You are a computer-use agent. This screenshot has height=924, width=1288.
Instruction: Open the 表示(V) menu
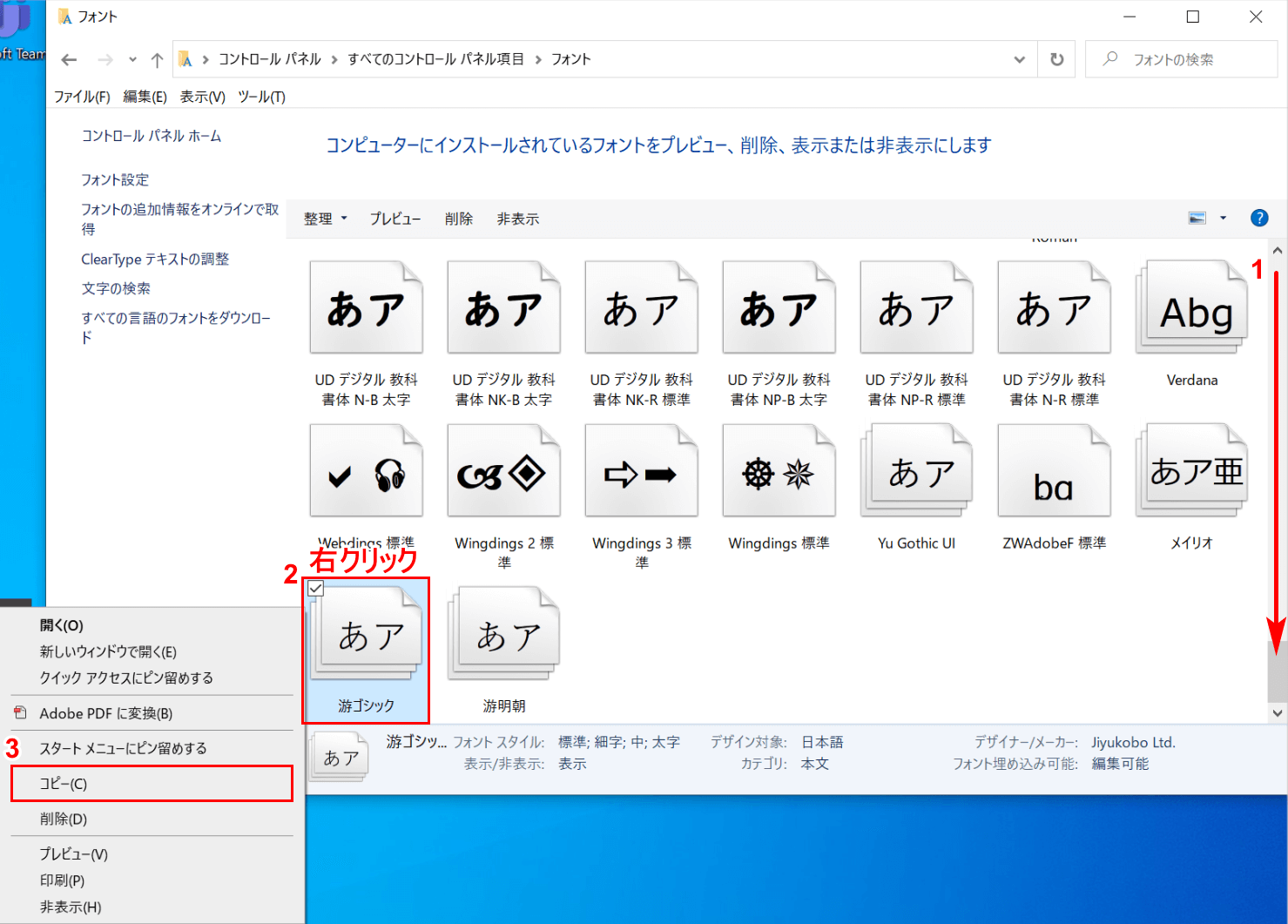pyautogui.click(x=202, y=97)
